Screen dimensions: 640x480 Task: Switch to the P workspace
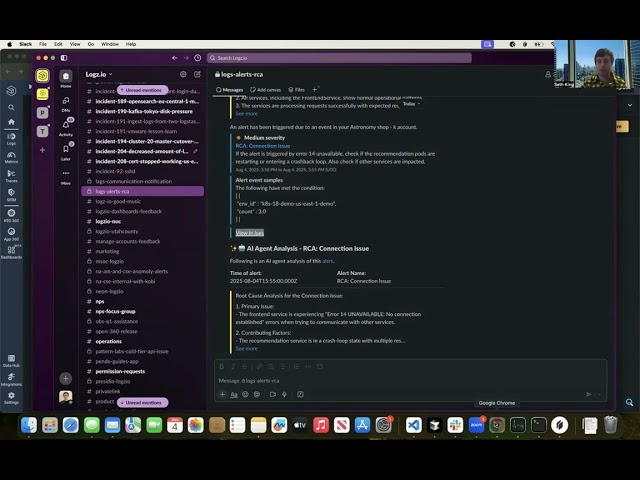point(42,113)
